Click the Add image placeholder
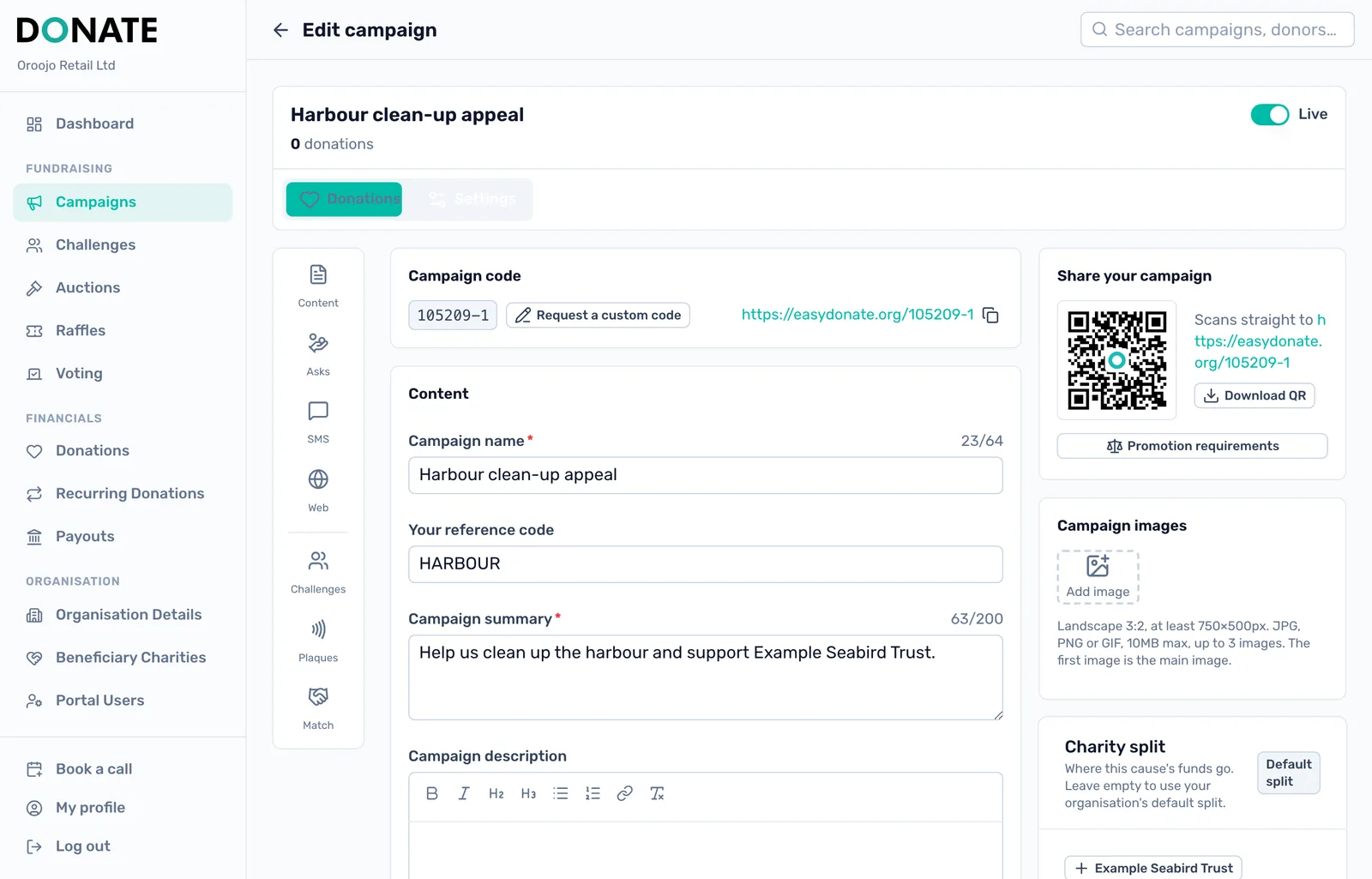Viewport: 1372px width, 879px height. point(1098,577)
